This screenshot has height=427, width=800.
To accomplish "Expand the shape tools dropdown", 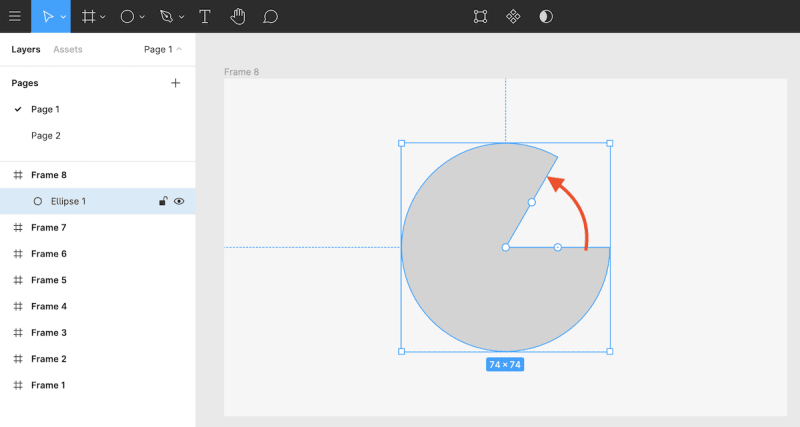I will [142, 17].
